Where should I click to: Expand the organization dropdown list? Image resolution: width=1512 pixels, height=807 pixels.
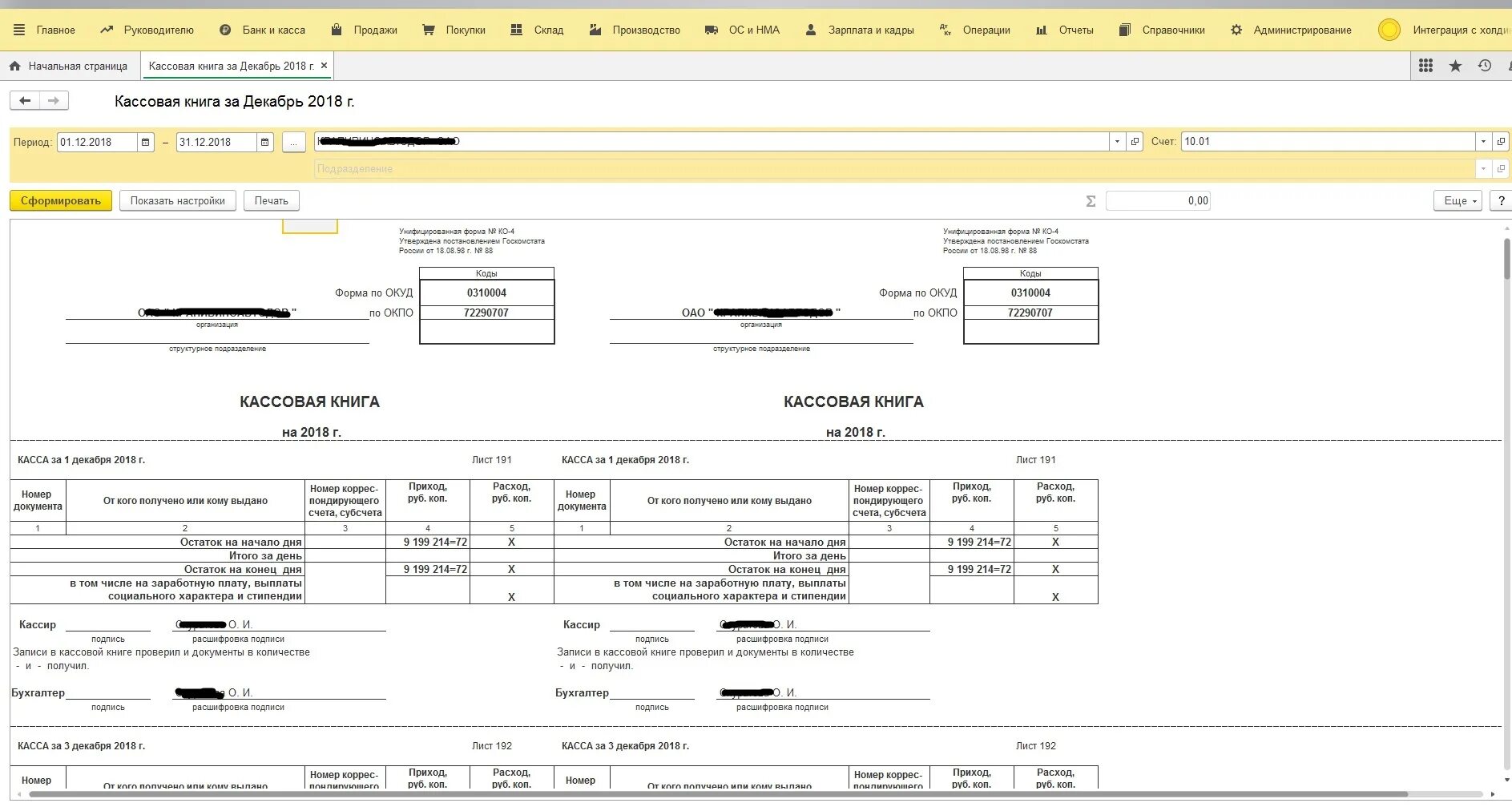pyautogui.click(x=1117, y=142)
